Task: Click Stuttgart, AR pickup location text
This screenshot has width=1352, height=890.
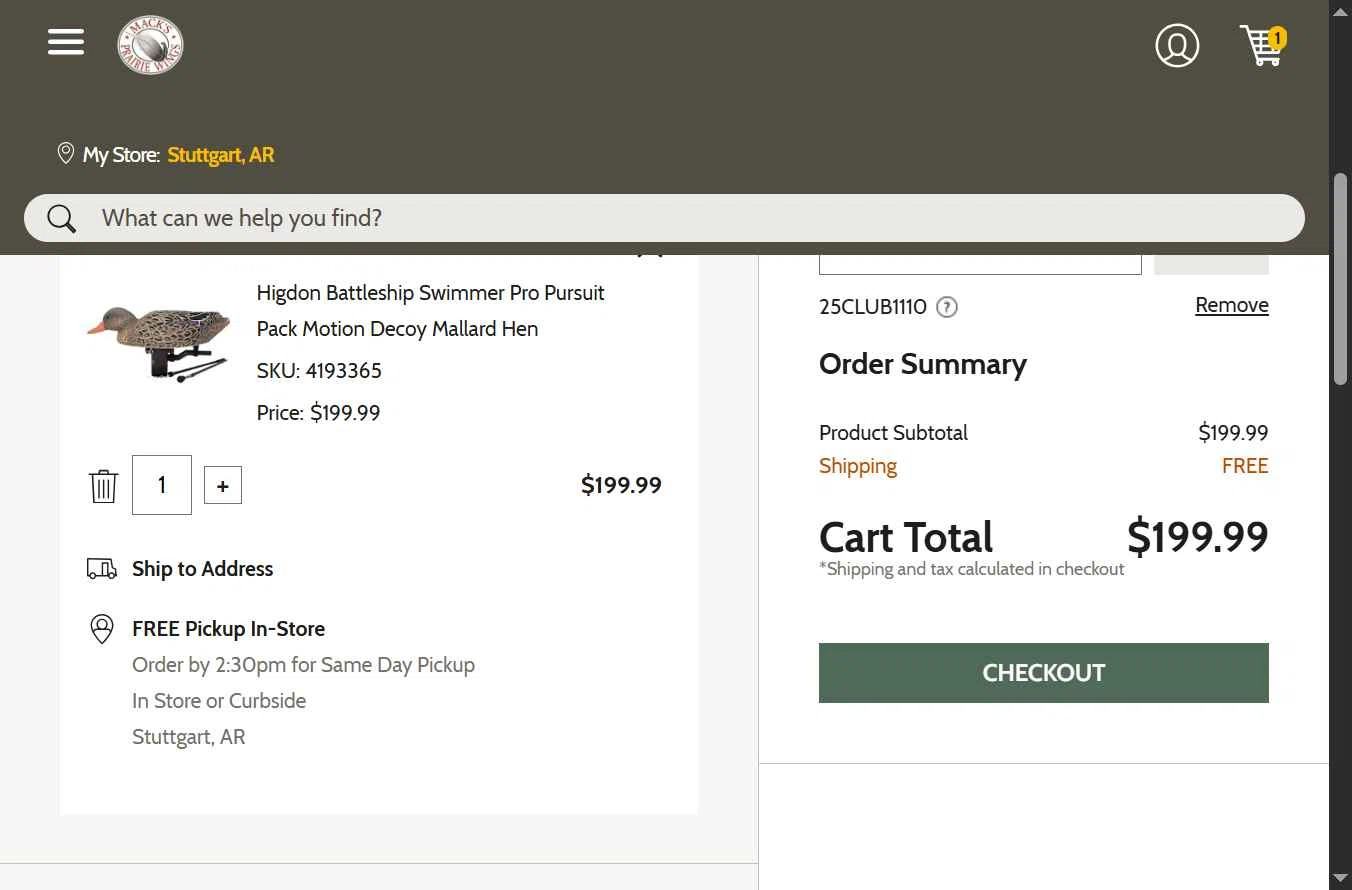Action: [x=188, y=737]
